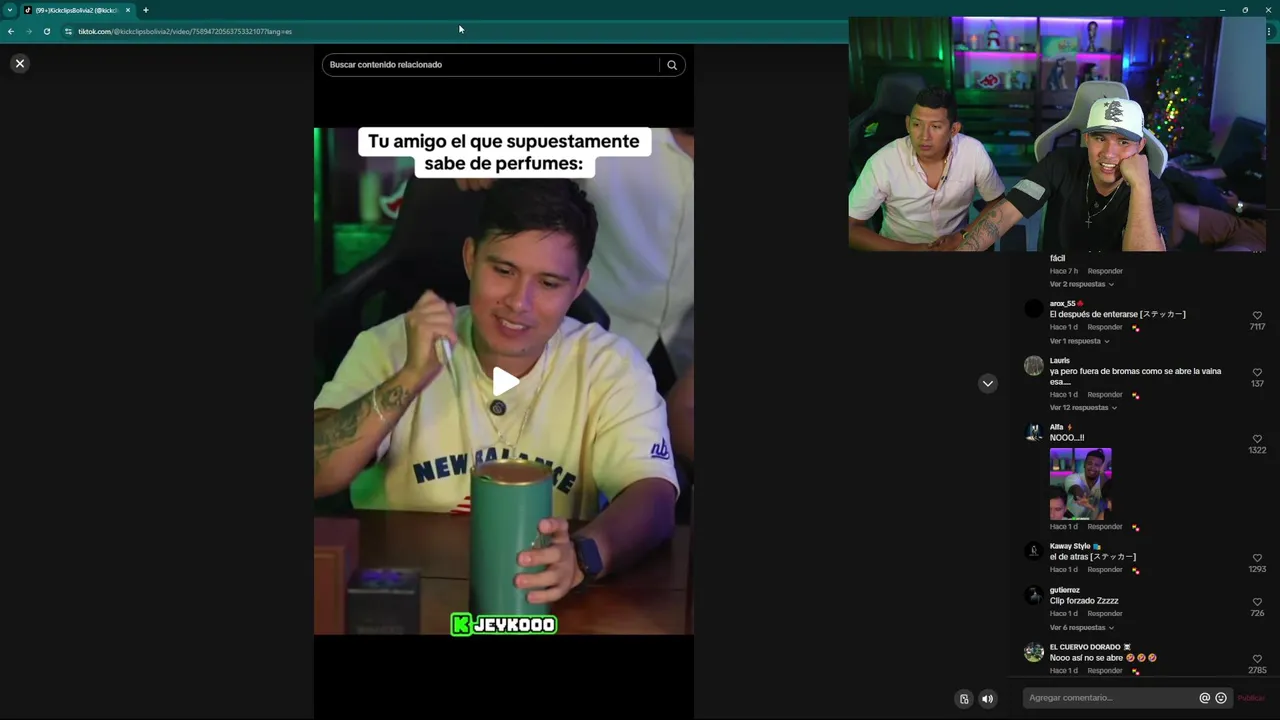This screenshot has height=720, width=1280.
Task: Reload the page with the refresh icon
Action: (x=47, y=31)
